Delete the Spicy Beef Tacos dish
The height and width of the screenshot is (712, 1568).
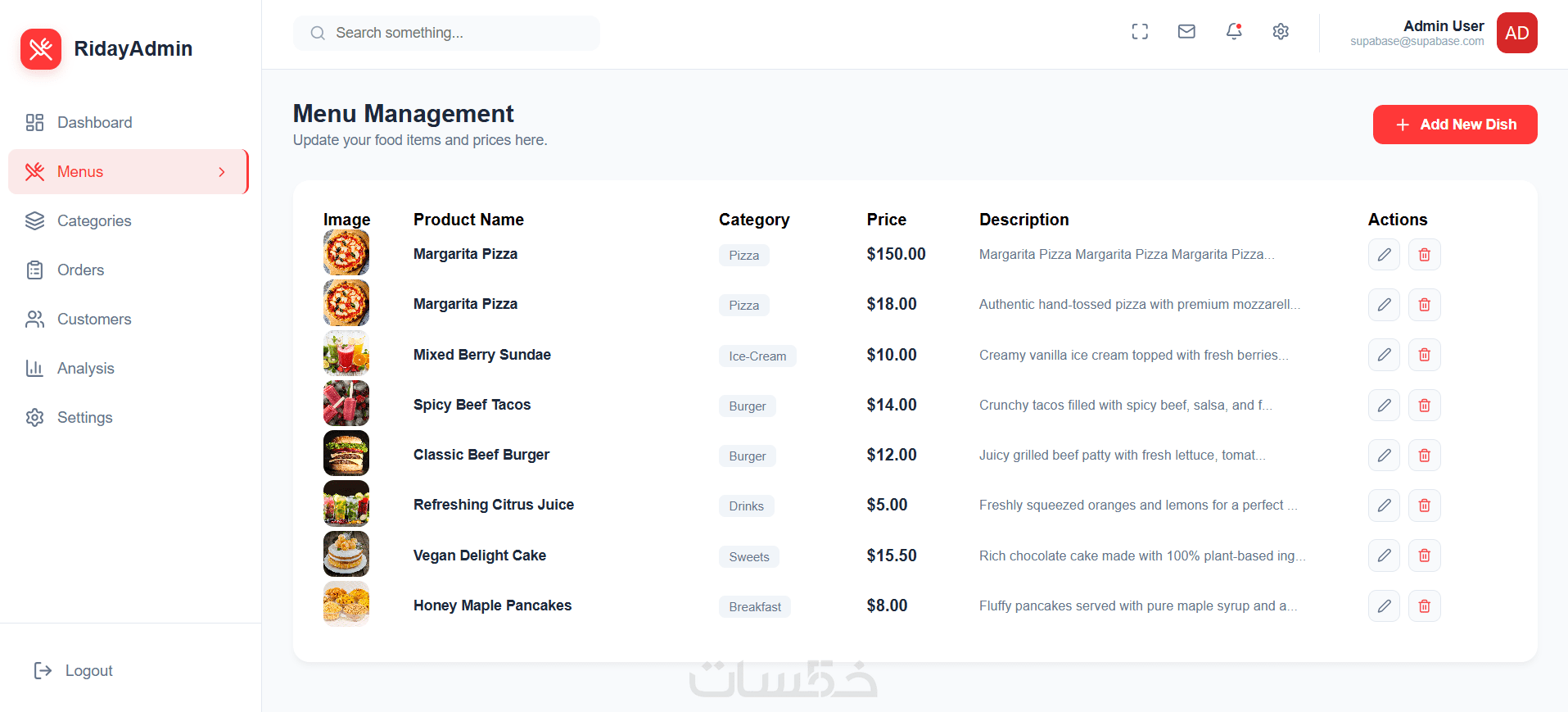pos(1424,406)
